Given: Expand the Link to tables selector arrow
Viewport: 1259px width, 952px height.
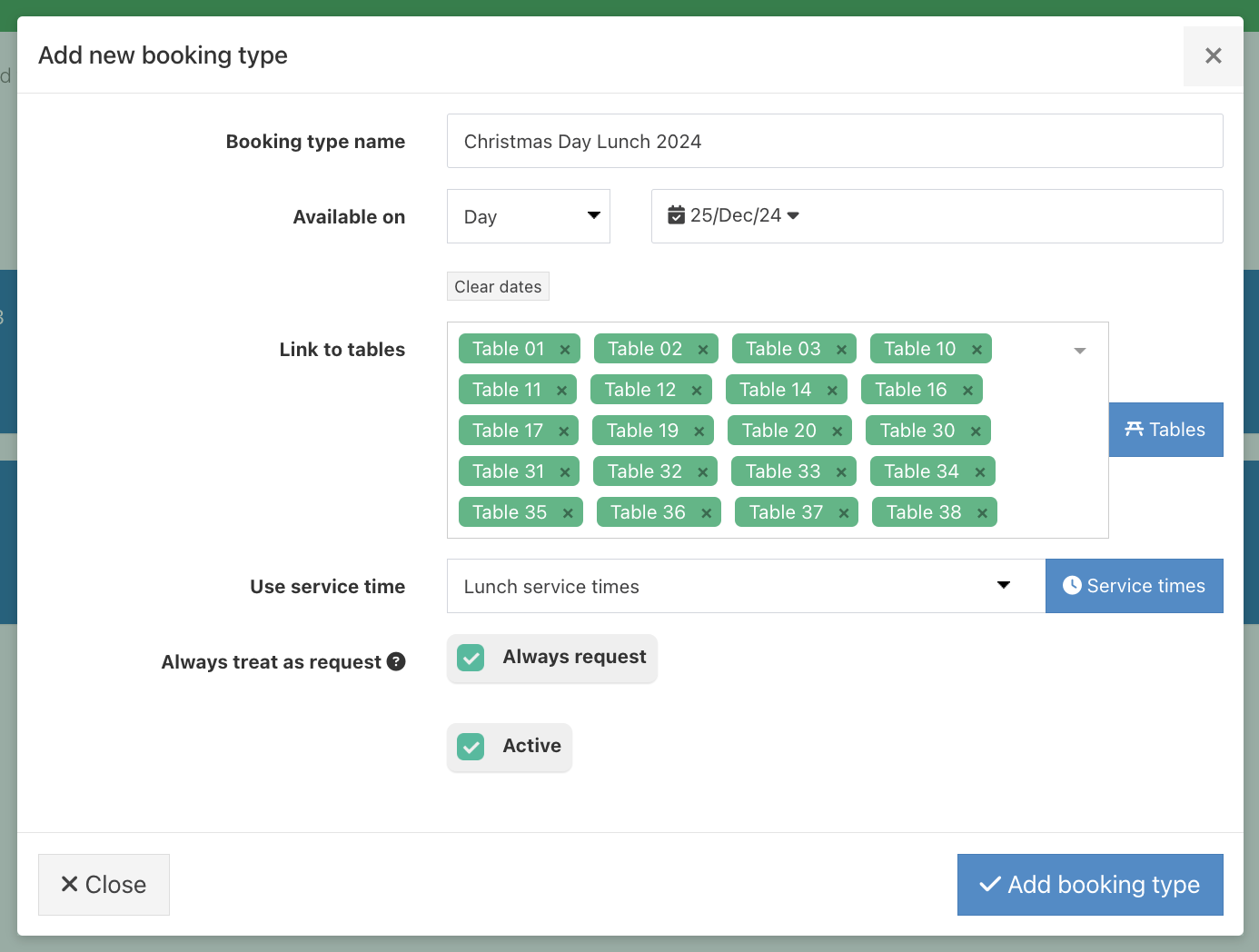Looking at the screenshot, I should [1079, 349].
